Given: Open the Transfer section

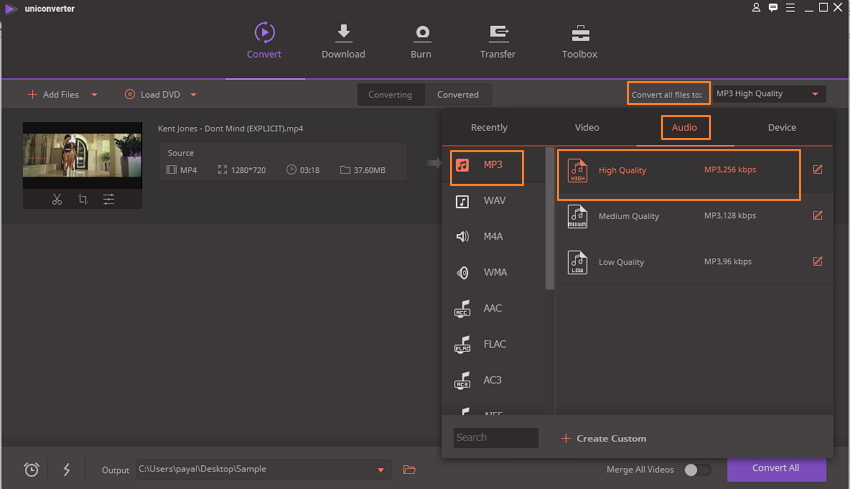Looking at the screenshot, I should click(x=498, y=41).
